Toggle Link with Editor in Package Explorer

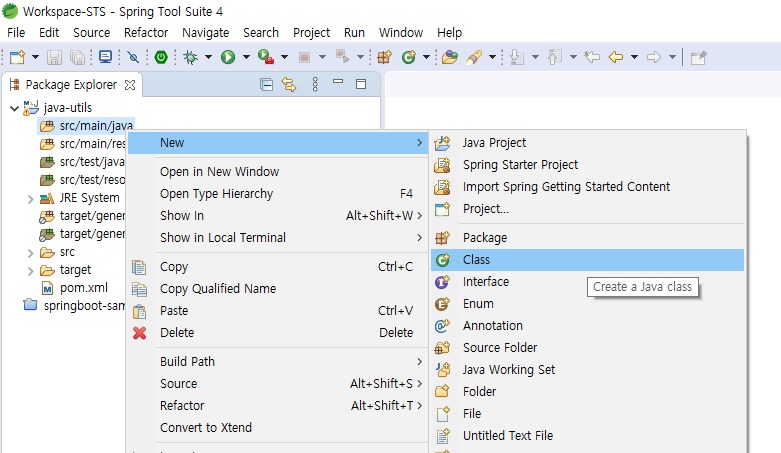(x=289, y=85)
